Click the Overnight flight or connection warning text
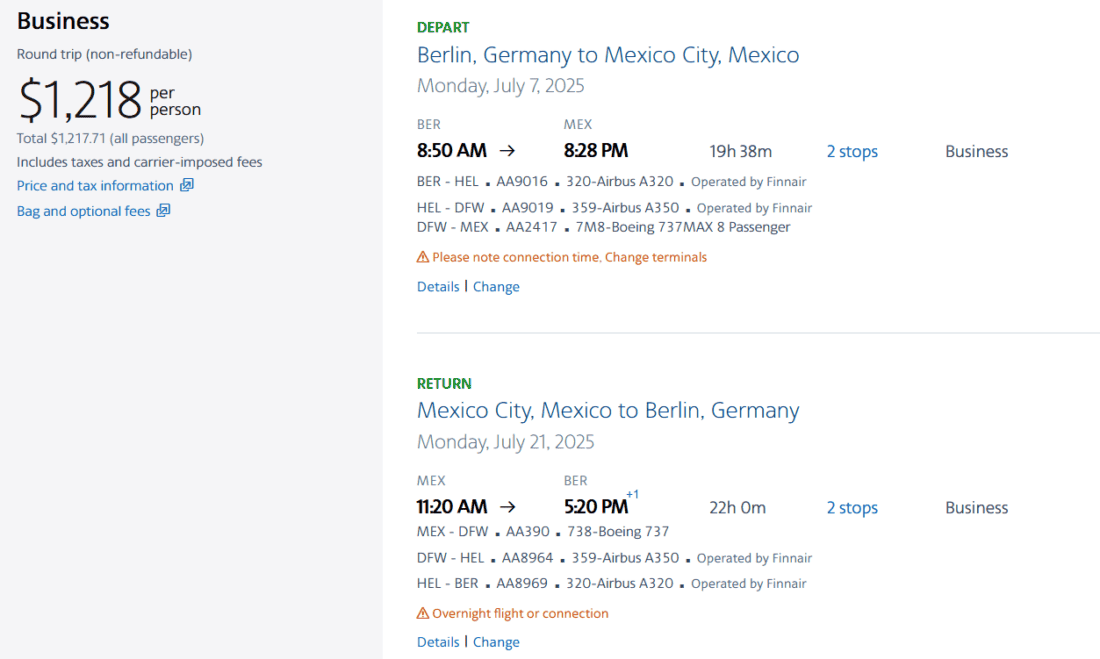1100x659 pixels. (520, 614)
